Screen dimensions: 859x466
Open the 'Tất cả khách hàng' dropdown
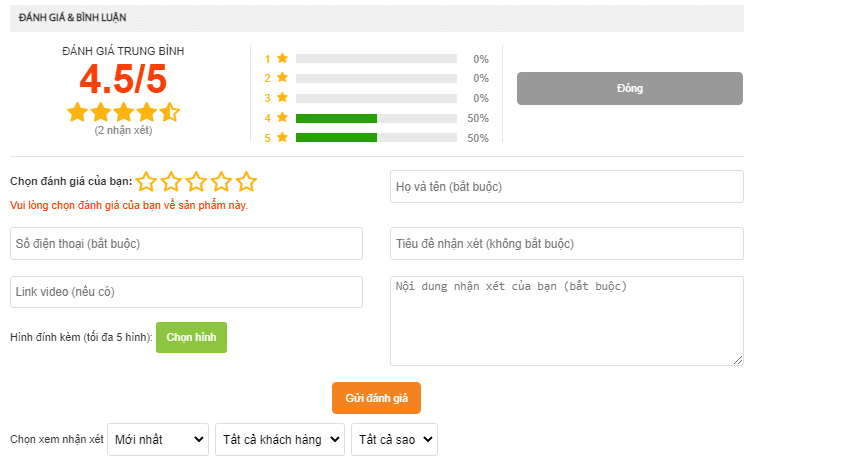coord(280,439)
